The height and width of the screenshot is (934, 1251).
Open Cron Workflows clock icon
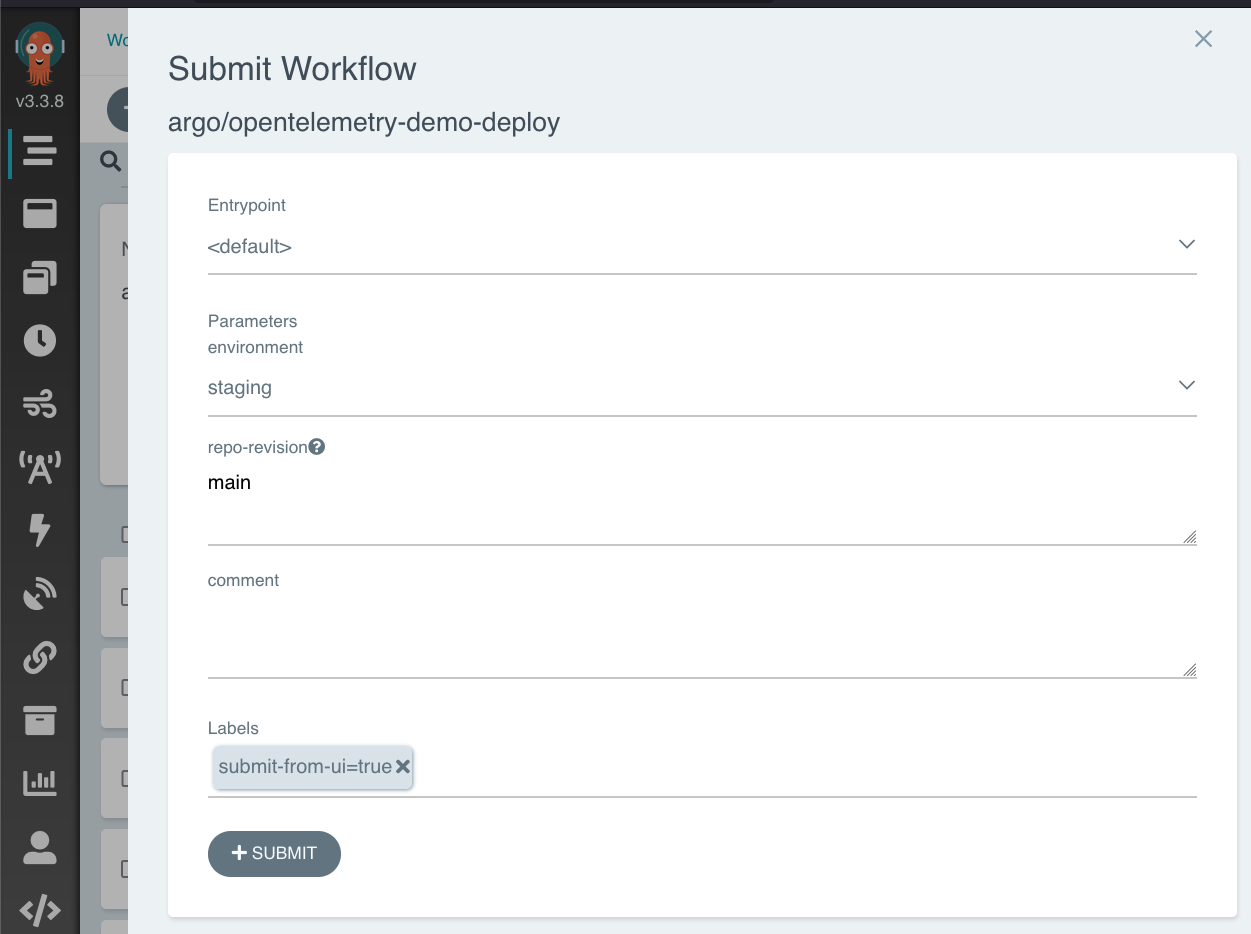point(40,340)
